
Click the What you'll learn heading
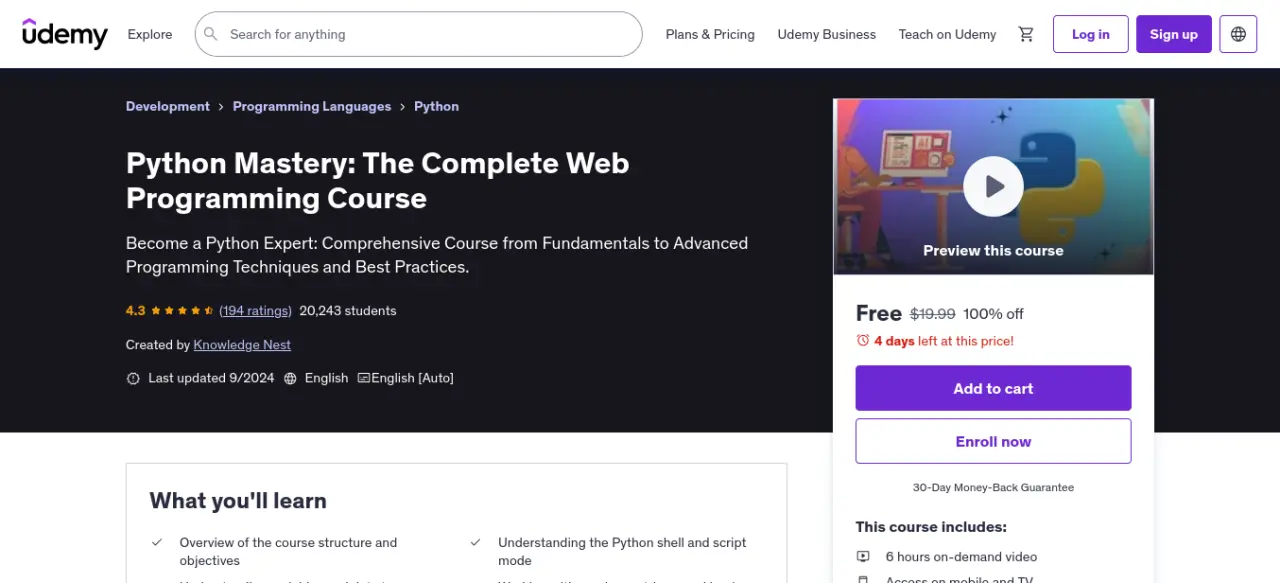[238, 501]
